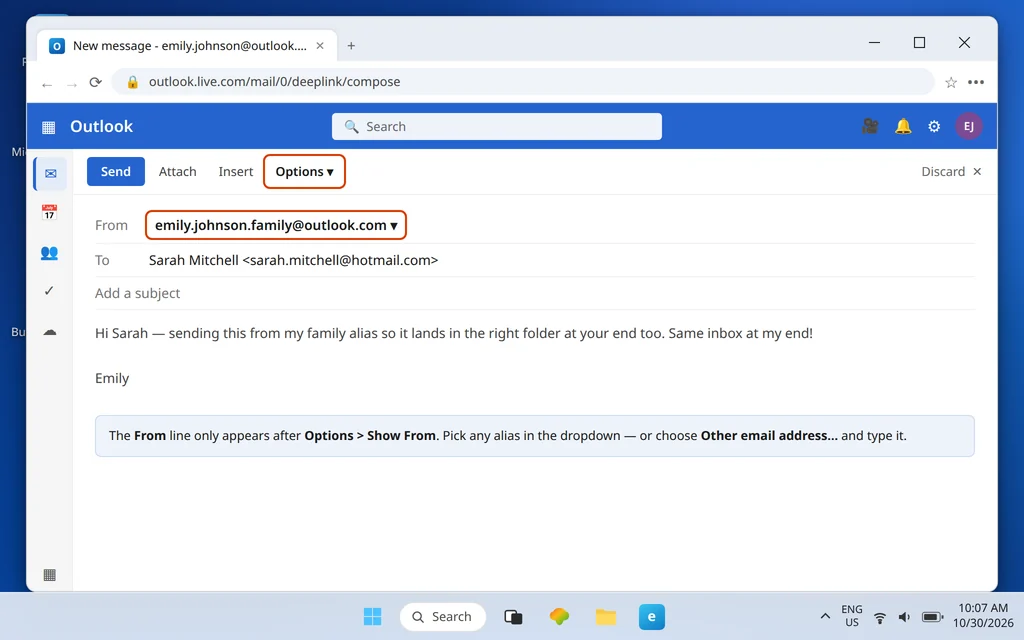Viewport: 1024px width, 640px height.
Task: Check battery status in system tray
Action: (x=932, y=617)
